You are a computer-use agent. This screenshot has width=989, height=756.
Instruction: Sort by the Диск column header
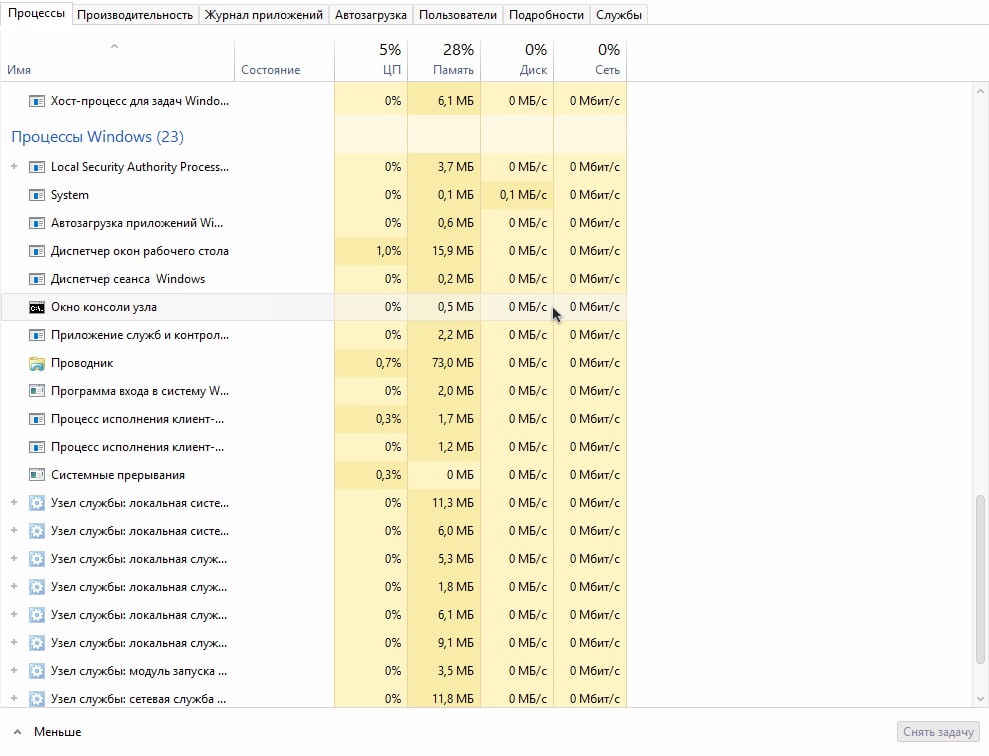click(x=517, y=61)
